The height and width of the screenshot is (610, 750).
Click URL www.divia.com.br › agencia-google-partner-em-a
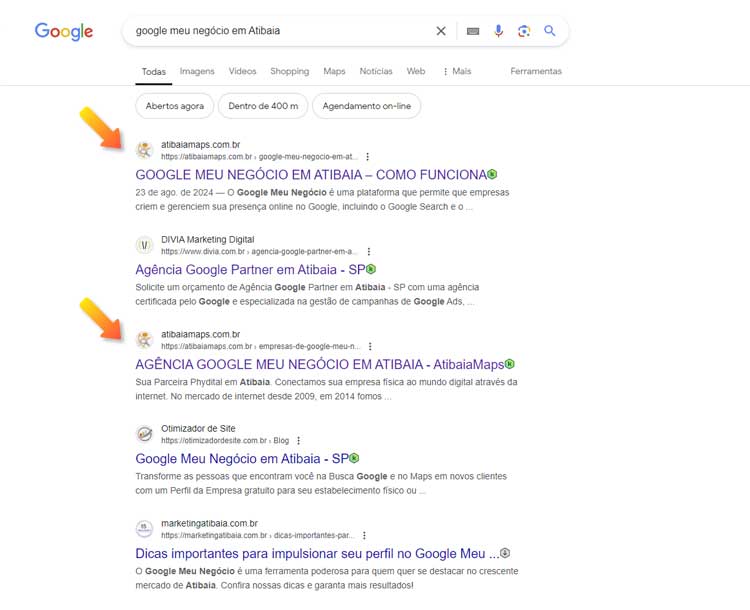[x=259, y=251]
